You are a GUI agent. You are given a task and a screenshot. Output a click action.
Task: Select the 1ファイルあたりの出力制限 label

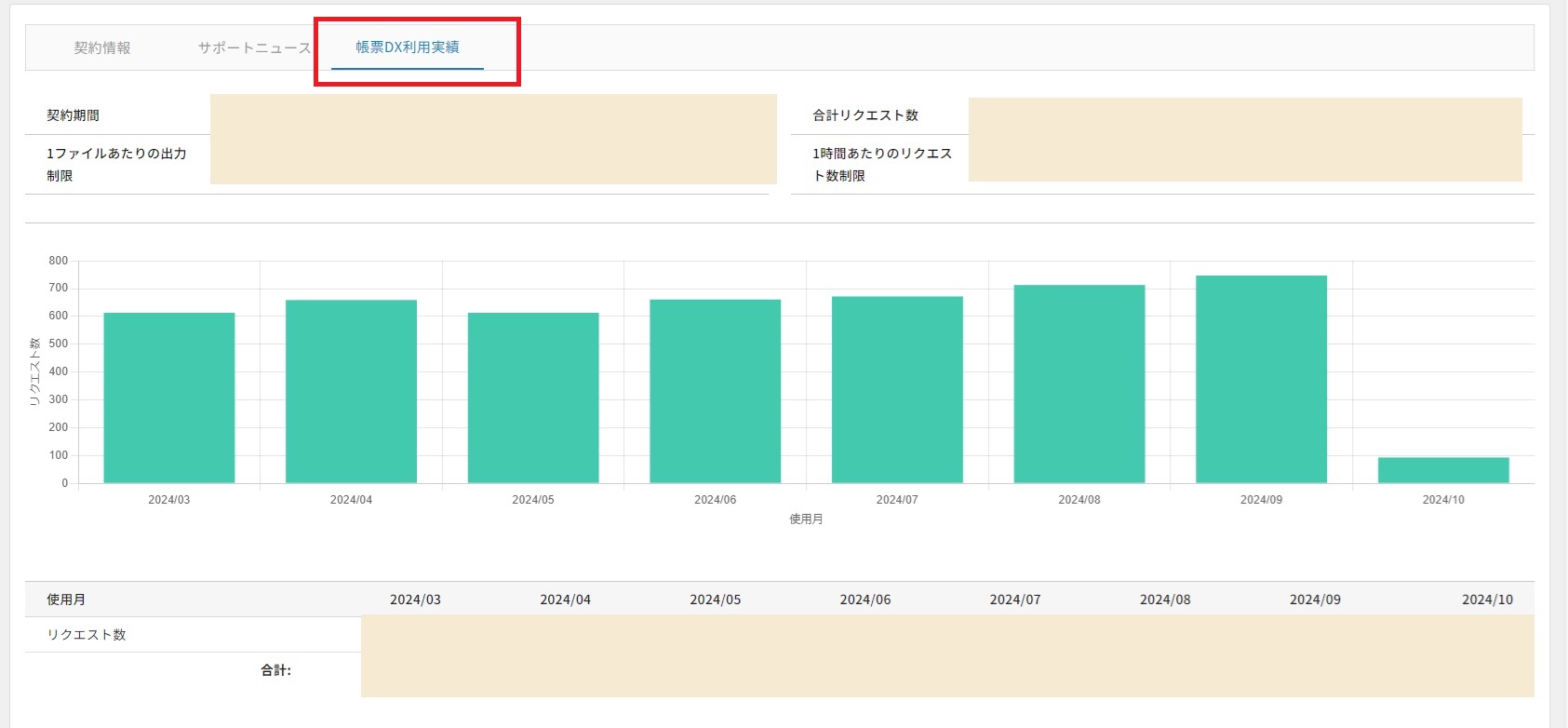click(116, 164)
